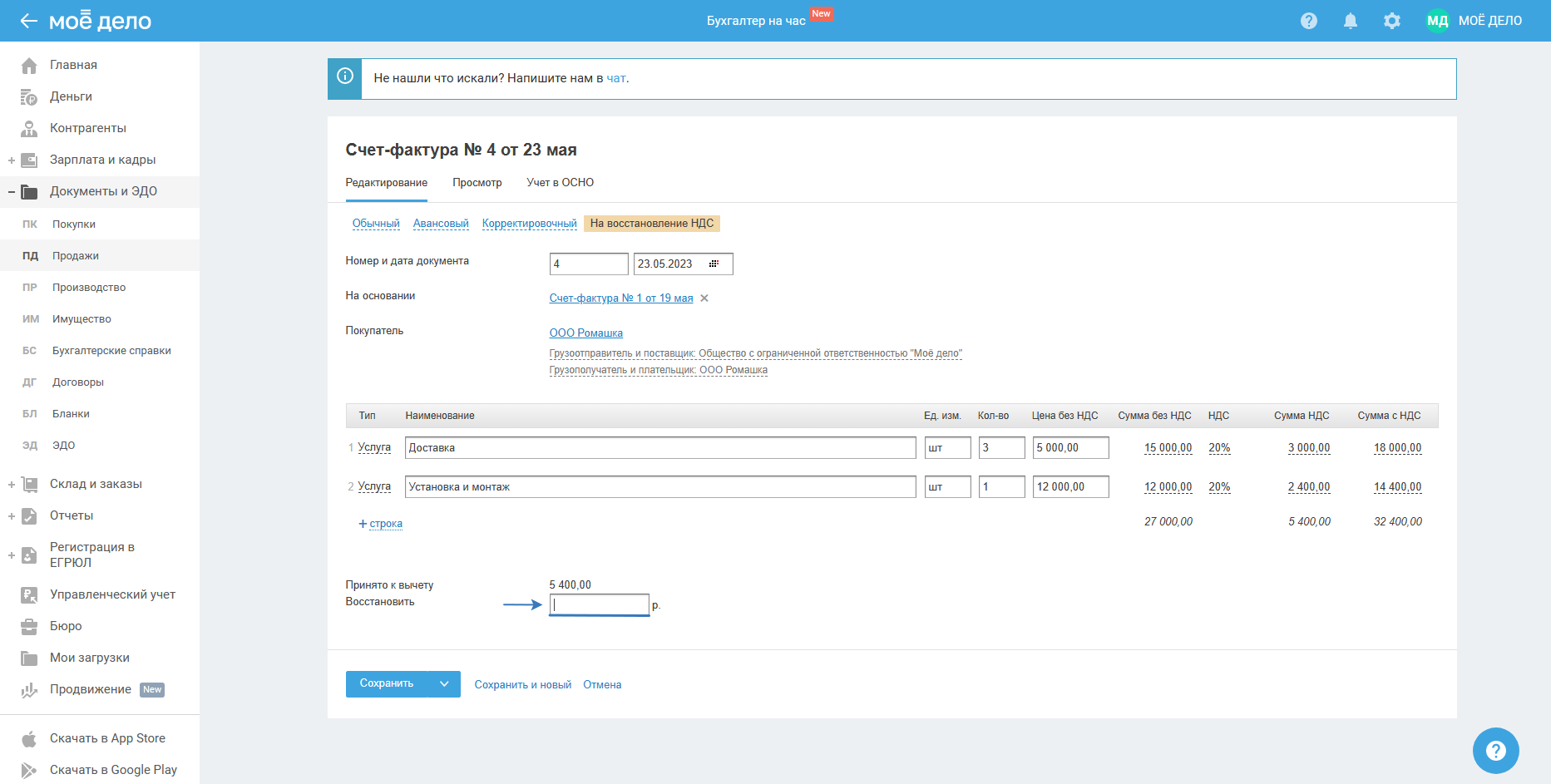Switch to Просмотр tab
The image size is (1551, 784).
[x=477, y=183]
